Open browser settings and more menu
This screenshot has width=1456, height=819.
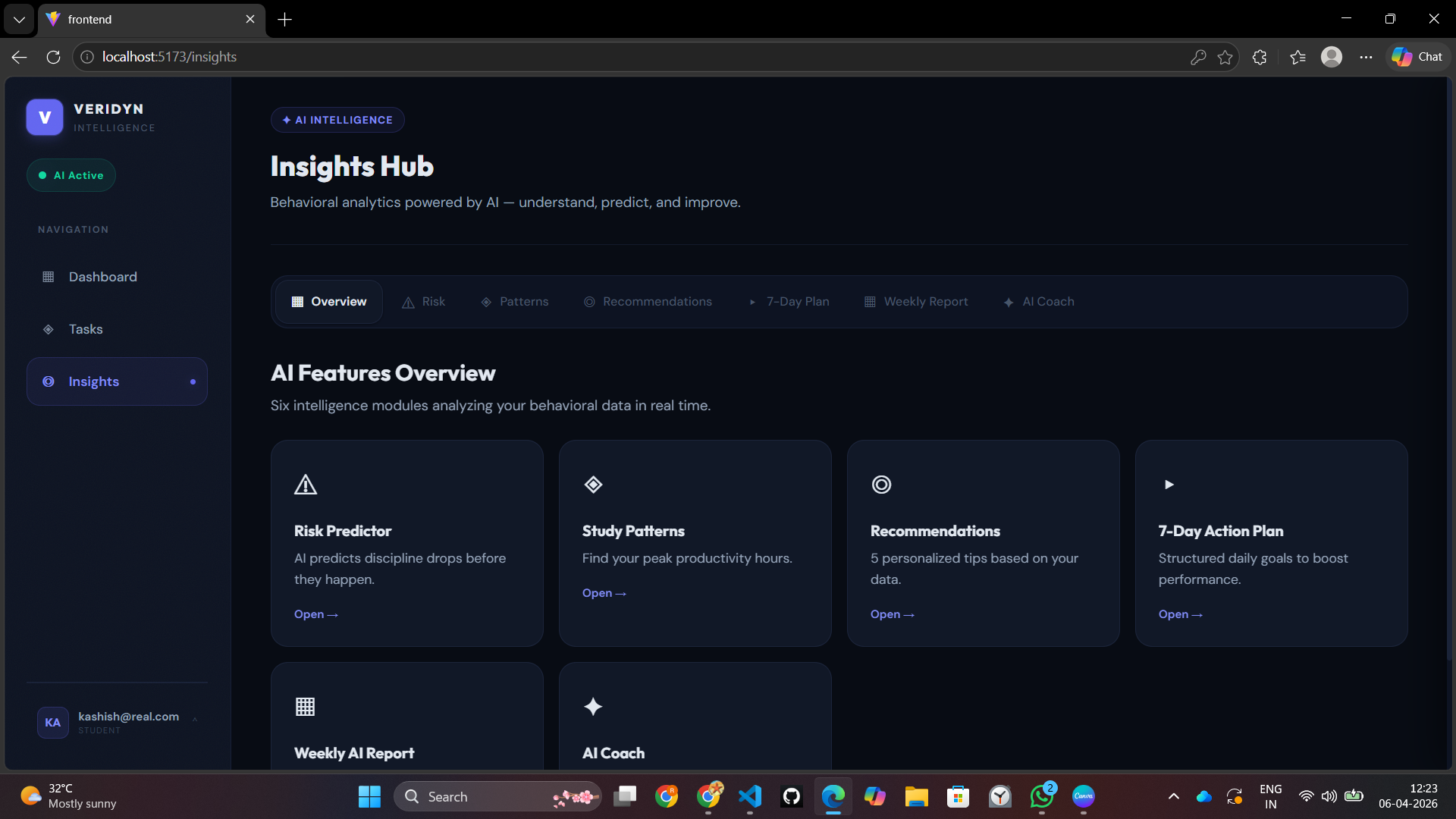1366,57
